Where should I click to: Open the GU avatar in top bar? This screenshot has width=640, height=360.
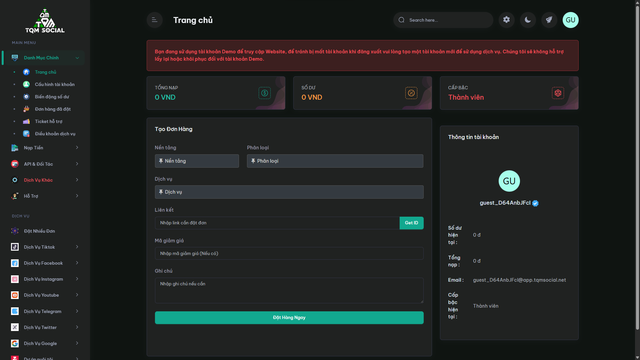click(x=570, y=20)
